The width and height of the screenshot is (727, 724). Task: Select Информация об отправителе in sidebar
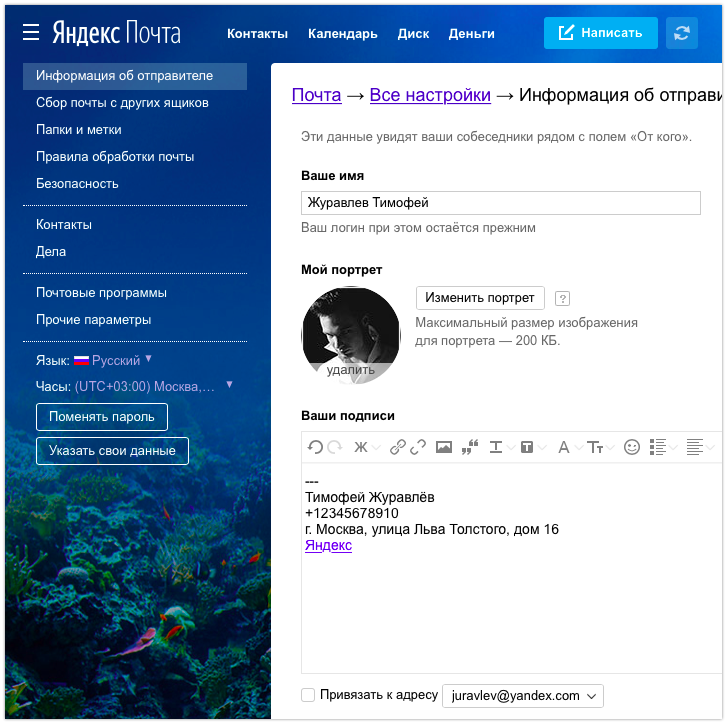point(135,76)
